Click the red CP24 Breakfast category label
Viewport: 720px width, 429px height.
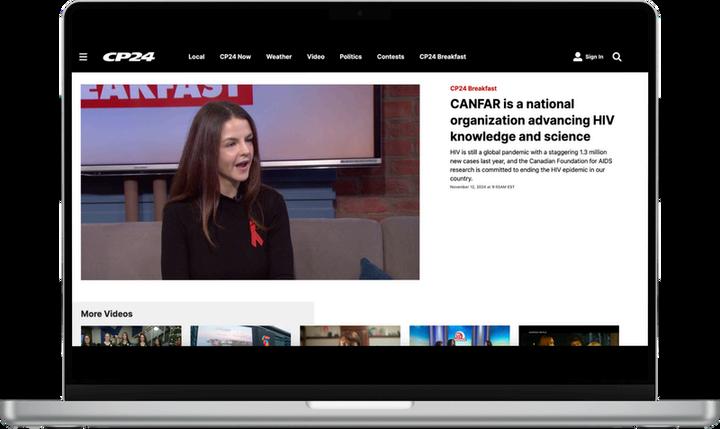click(x=473, y=88)
